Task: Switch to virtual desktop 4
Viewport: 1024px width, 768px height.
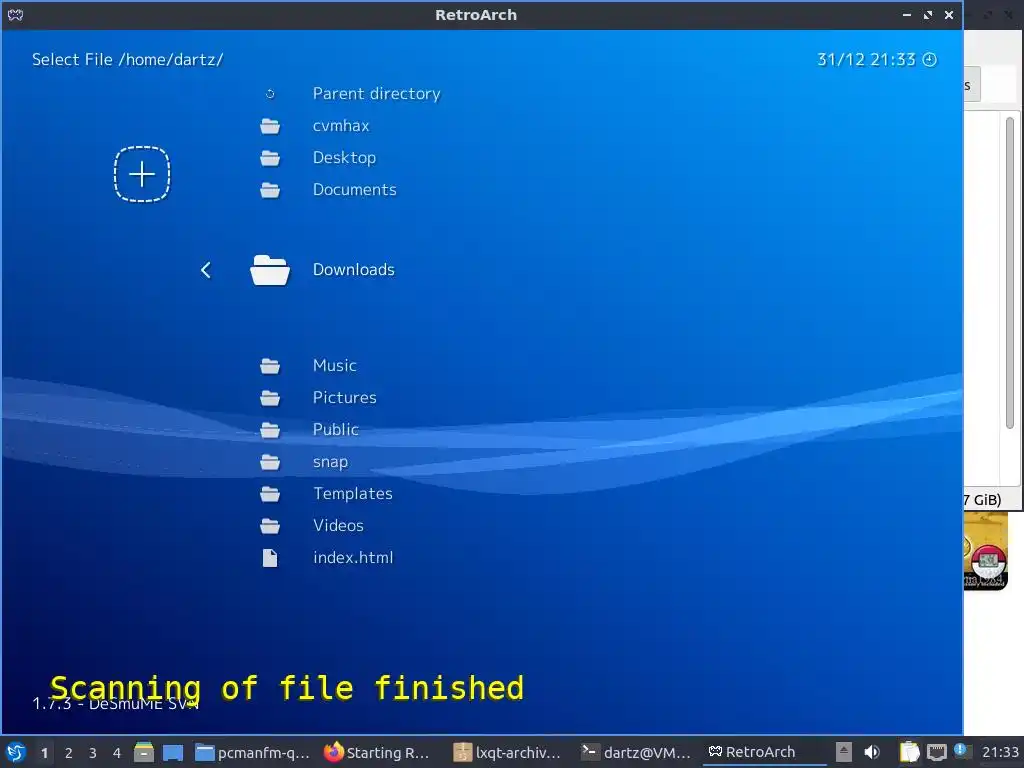Action: tap(117, 753)
